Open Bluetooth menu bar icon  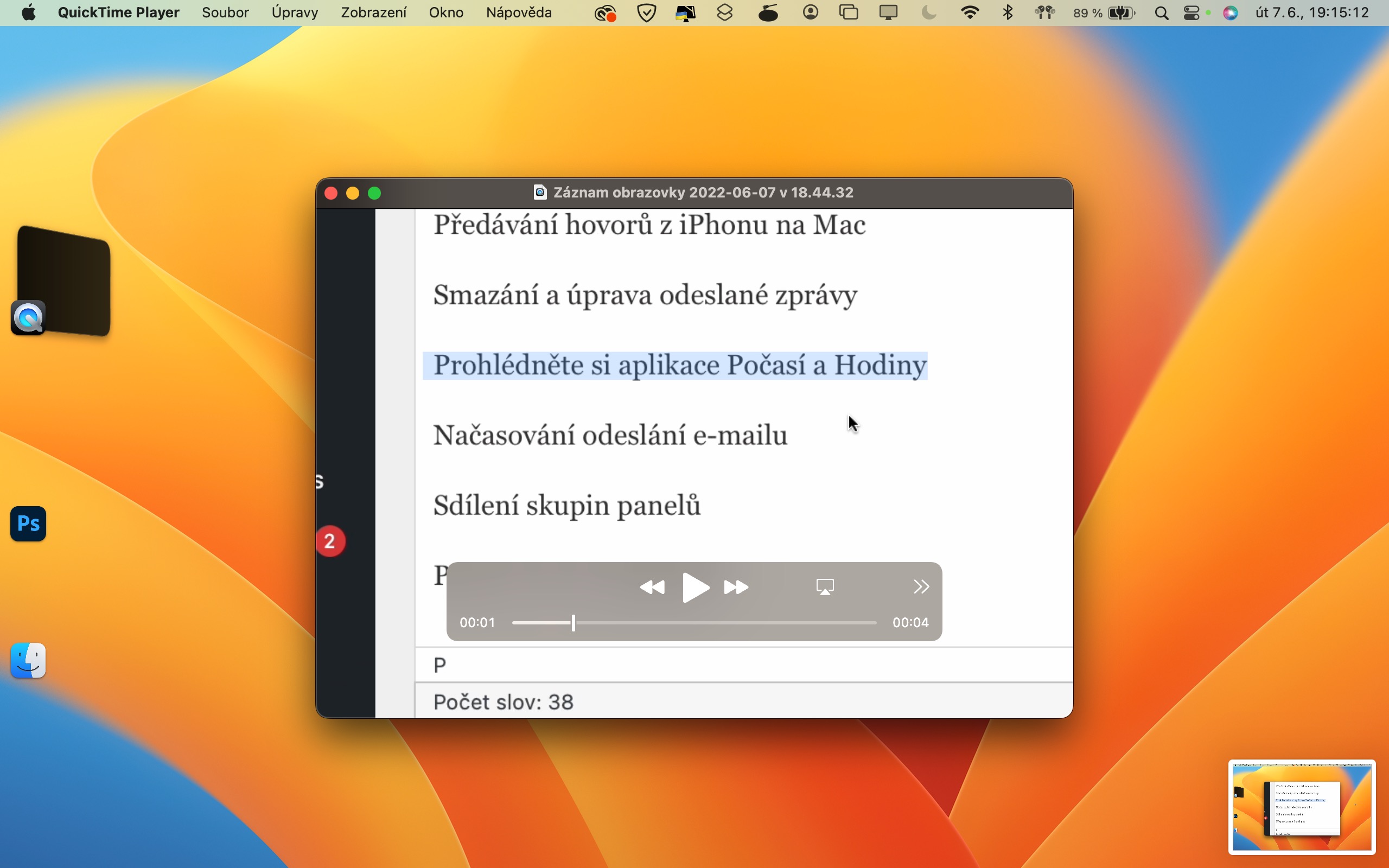coord(1008,12)
